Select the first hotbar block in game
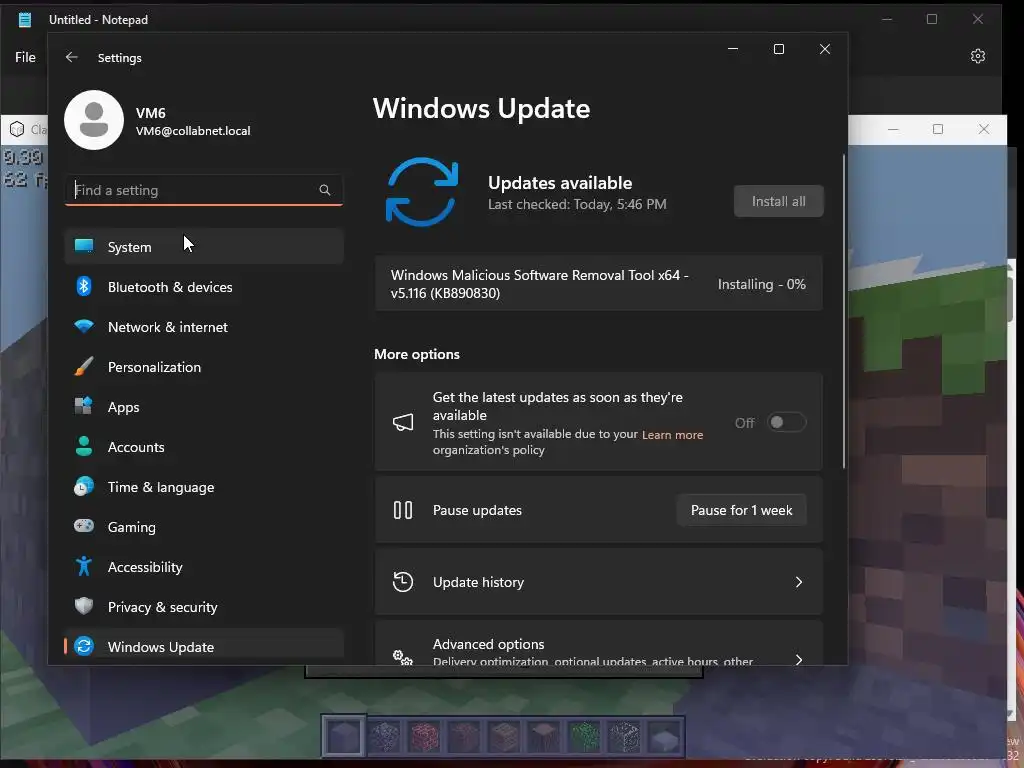This screenshot has height=768, width=1024. (x=344, y=736)
